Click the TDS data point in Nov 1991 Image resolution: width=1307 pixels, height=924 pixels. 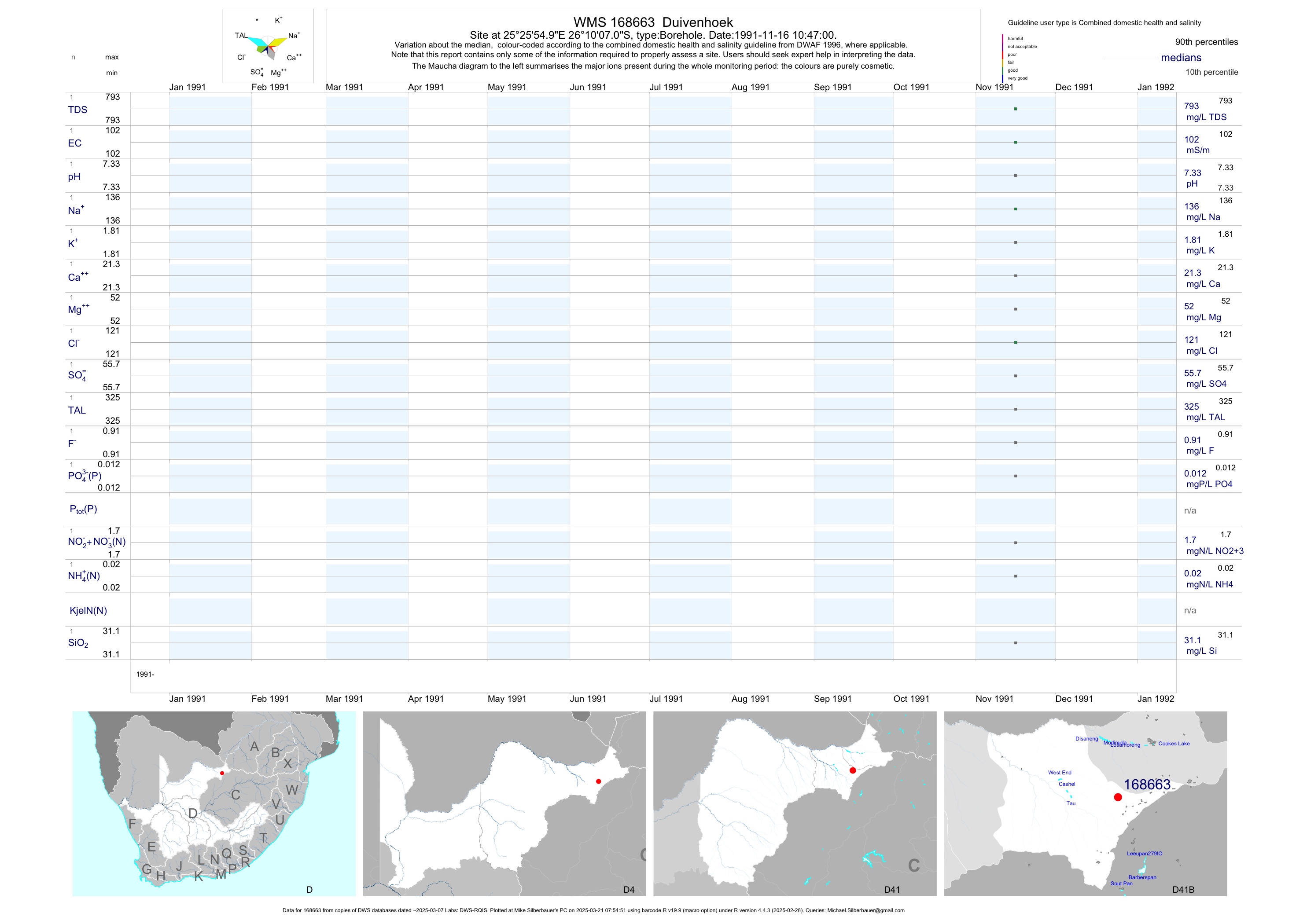coord(1016,109)
